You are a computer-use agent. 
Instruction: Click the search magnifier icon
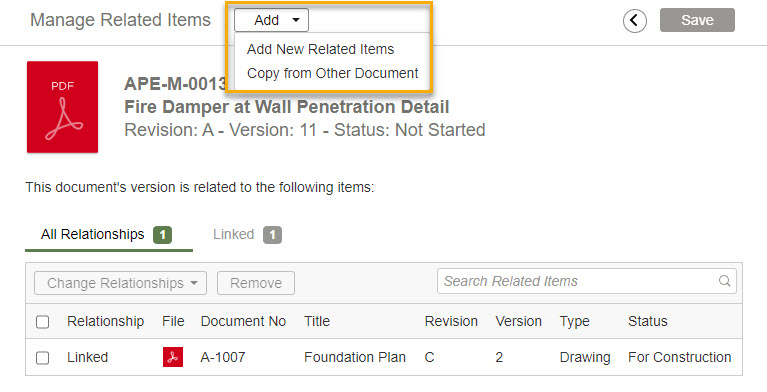(724, 281)
